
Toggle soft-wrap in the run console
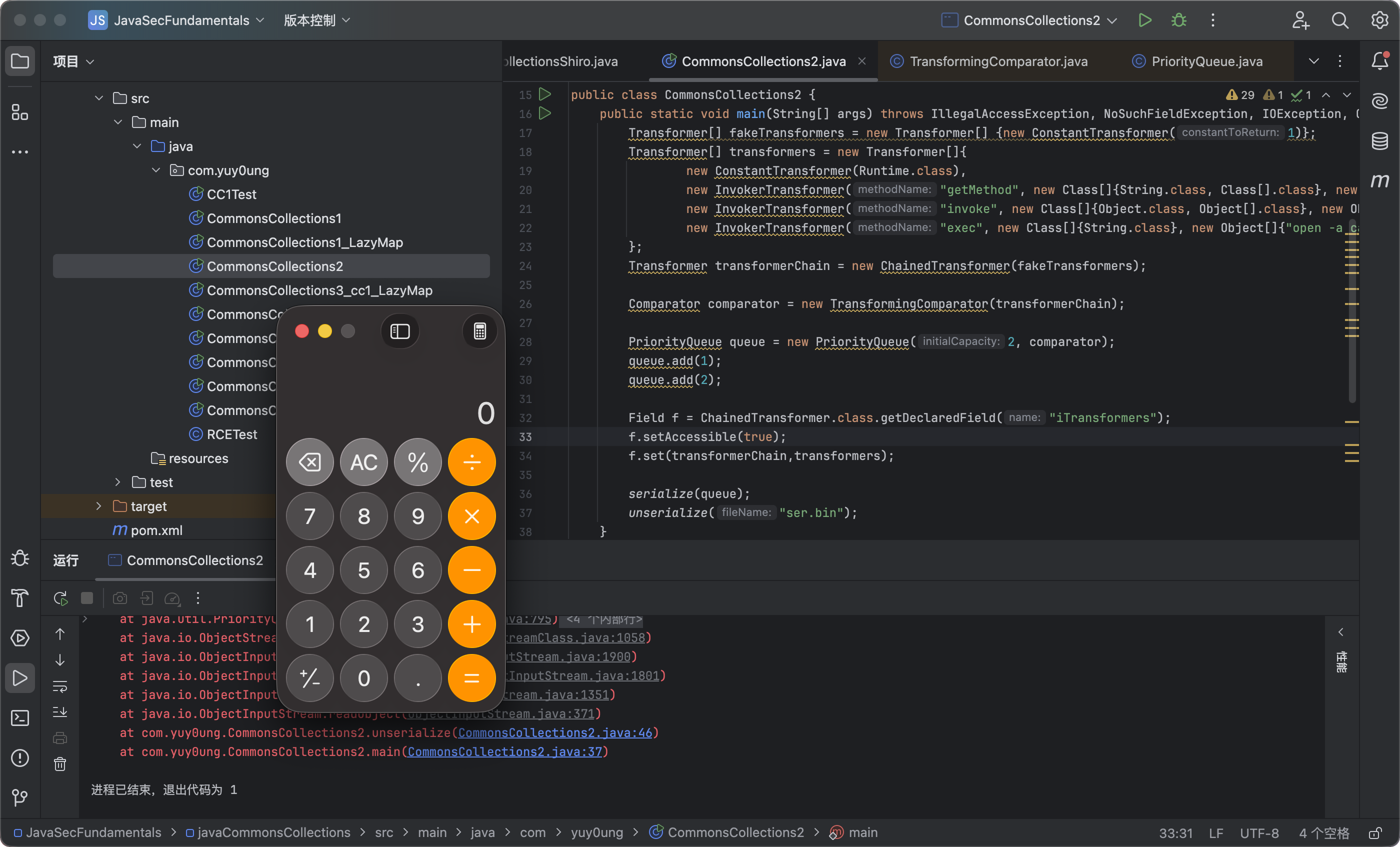pos(60,686)
